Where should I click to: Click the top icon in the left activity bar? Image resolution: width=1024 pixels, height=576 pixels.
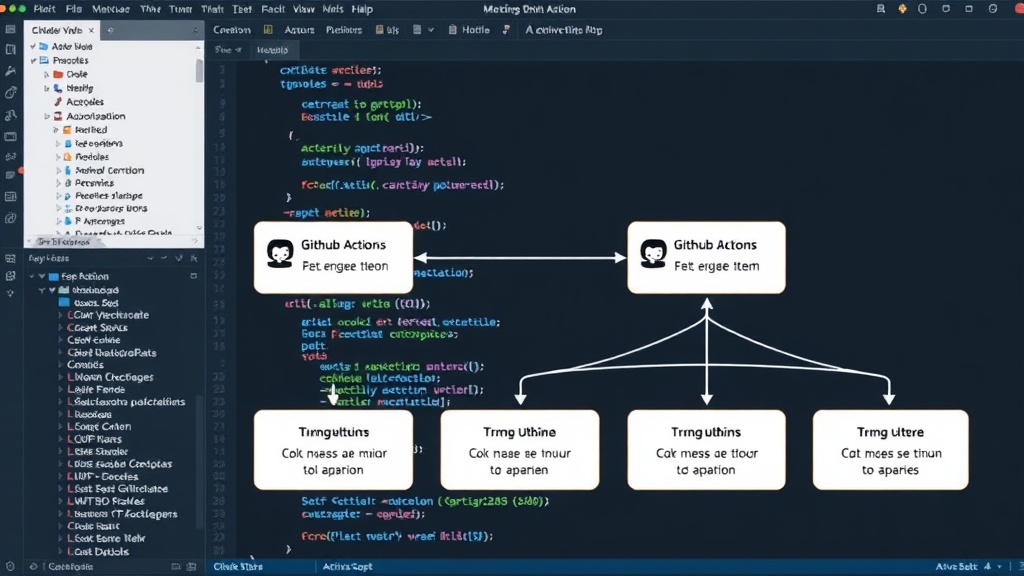(10, 29)
